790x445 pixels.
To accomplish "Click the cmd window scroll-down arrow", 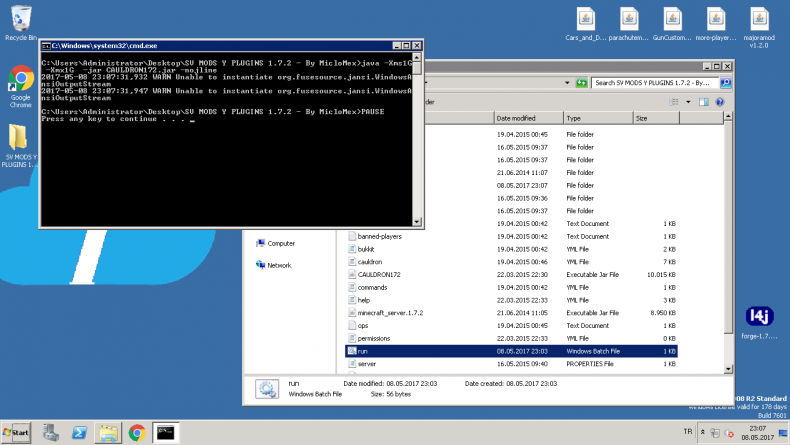I will tap(417, 222).
